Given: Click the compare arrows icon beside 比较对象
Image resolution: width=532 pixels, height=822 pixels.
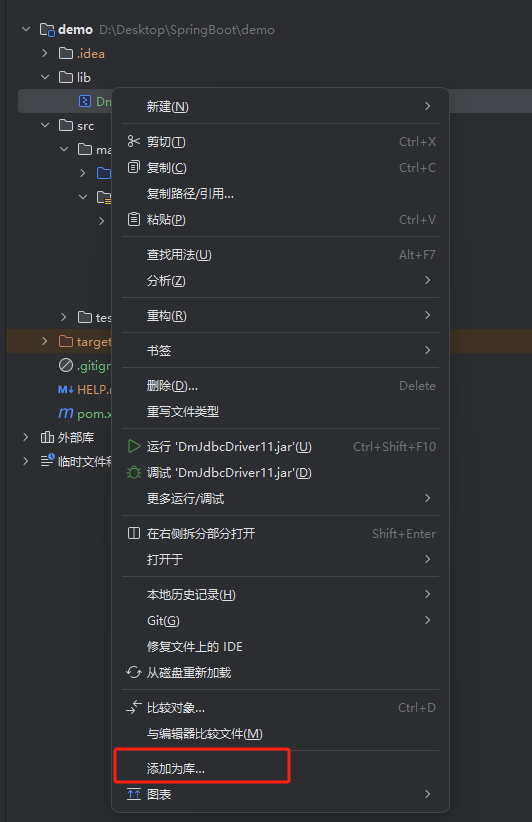Looking at the screenshot, I should click(x=134, y=707).
